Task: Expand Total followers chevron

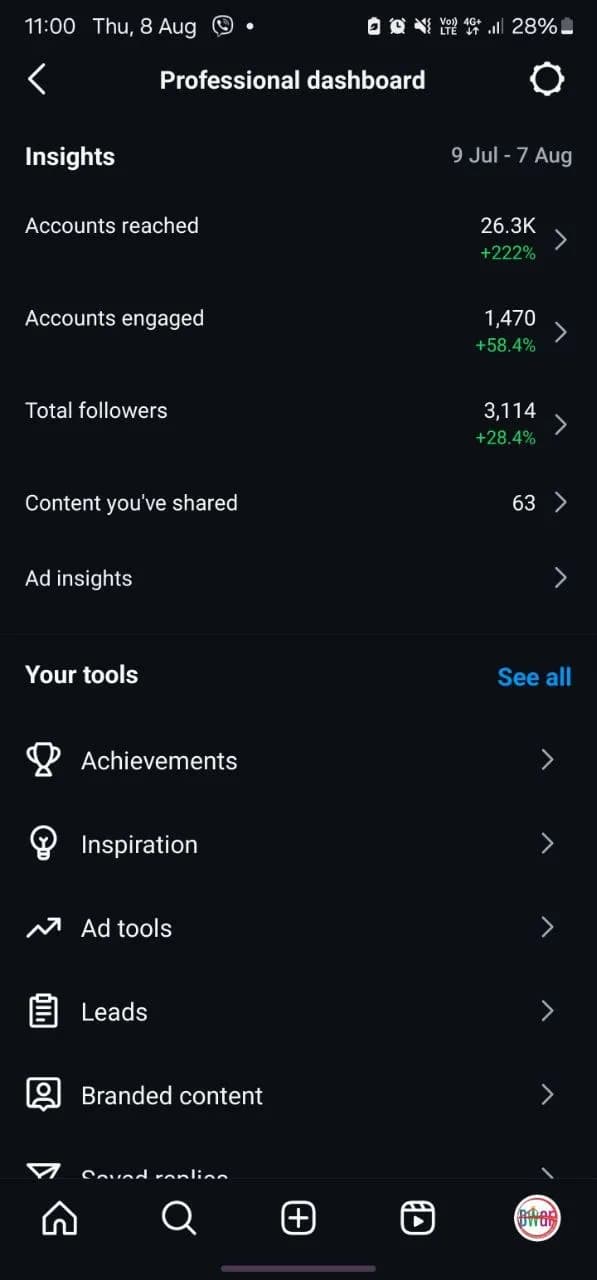Action: pyautogui.click(x=561, y=424)
